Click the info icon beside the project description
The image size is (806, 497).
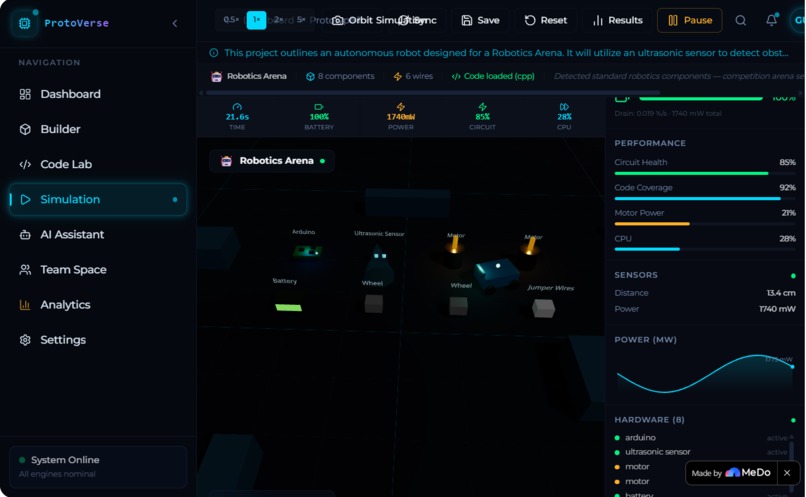point(214,52)
